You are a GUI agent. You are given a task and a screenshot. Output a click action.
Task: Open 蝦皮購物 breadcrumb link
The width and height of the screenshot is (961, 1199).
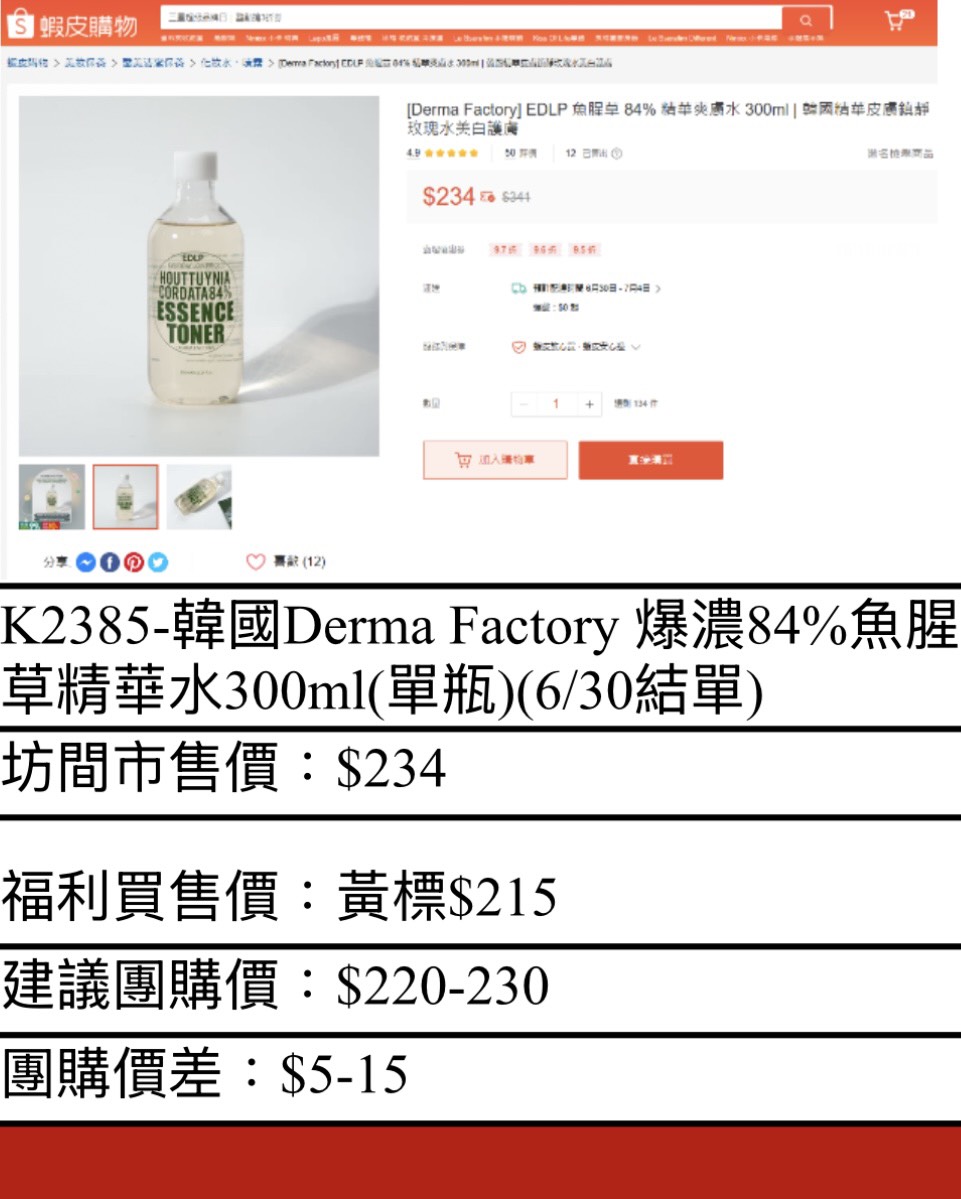28,63
